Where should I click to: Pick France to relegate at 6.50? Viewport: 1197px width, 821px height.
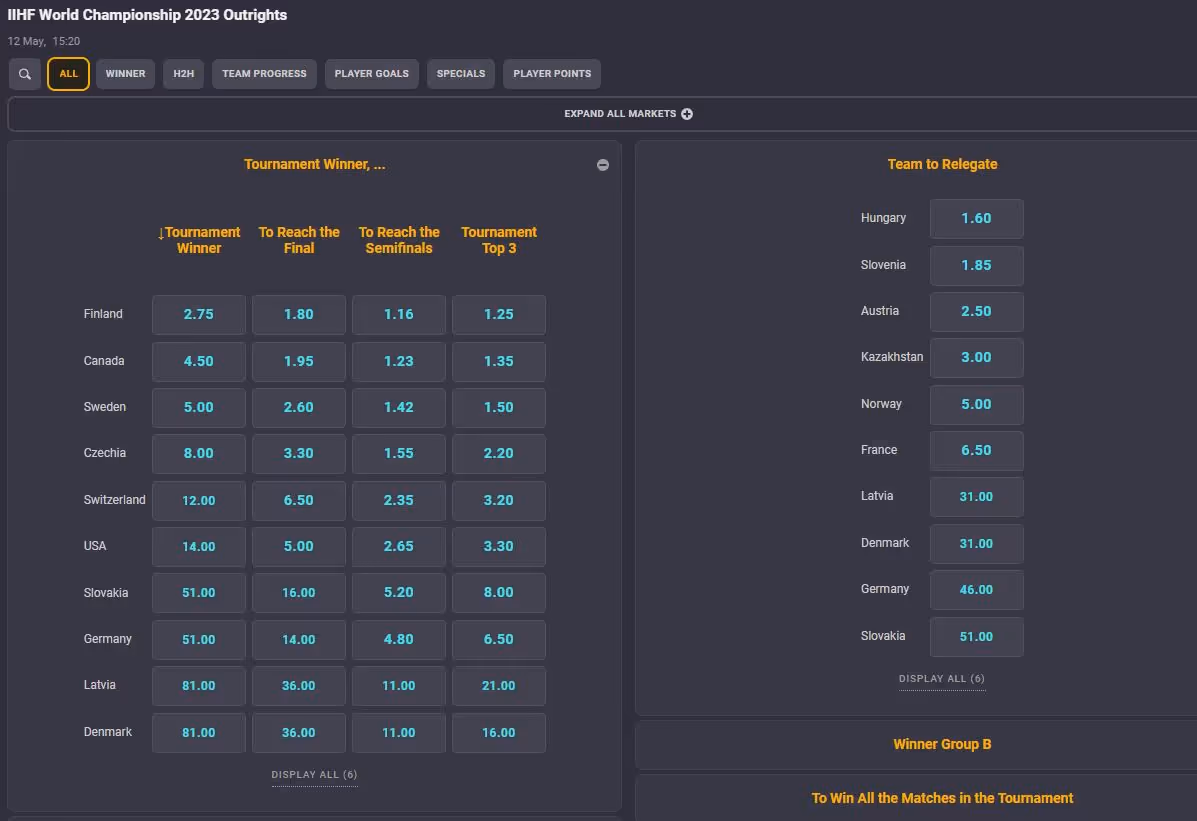[976, 451]
